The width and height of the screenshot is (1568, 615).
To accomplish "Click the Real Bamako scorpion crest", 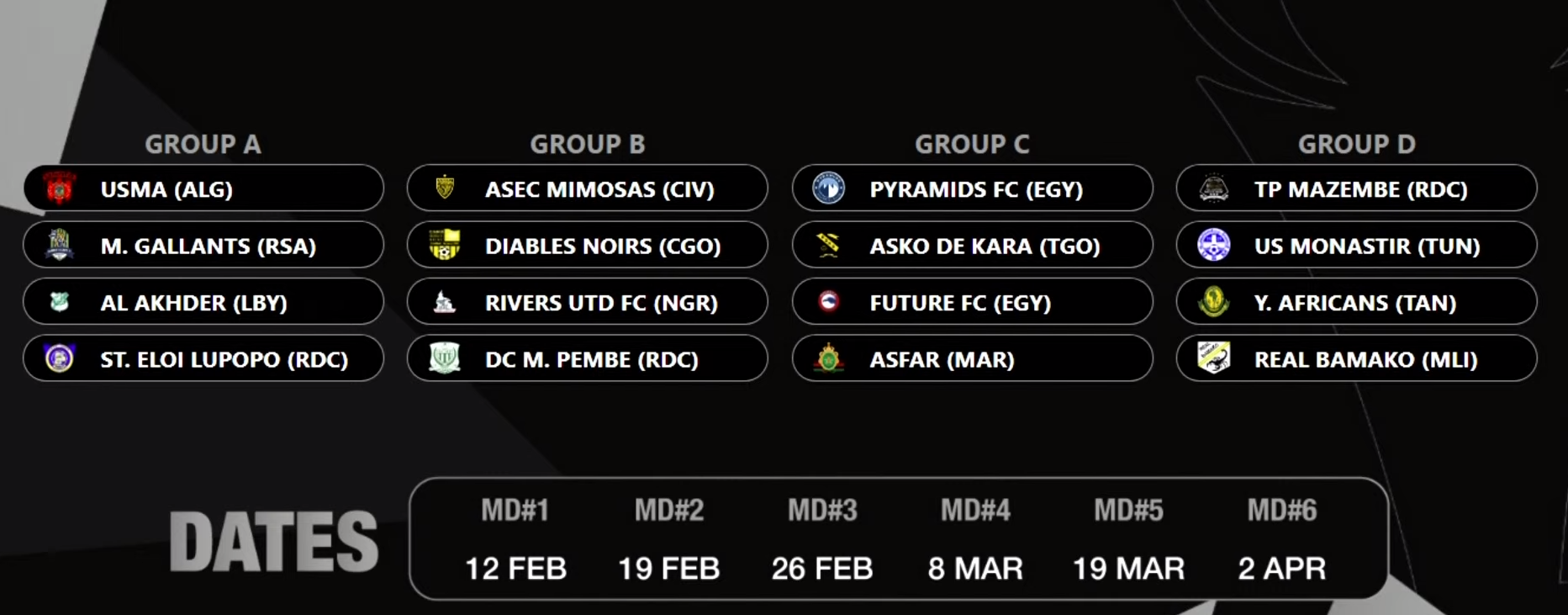I will [1213, 358].
